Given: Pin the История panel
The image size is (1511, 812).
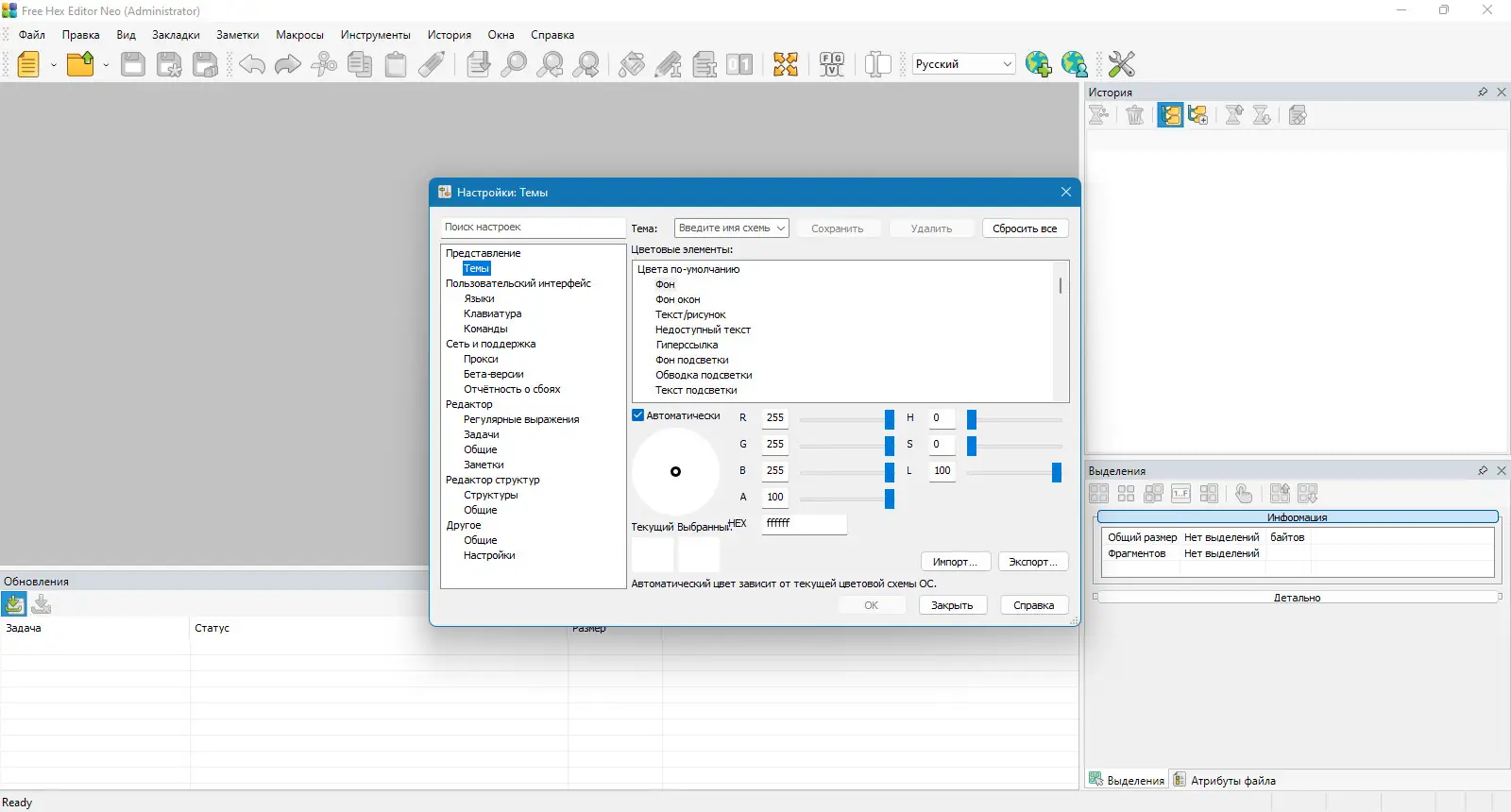Looking at the screenshot, I should (1482, 93).
